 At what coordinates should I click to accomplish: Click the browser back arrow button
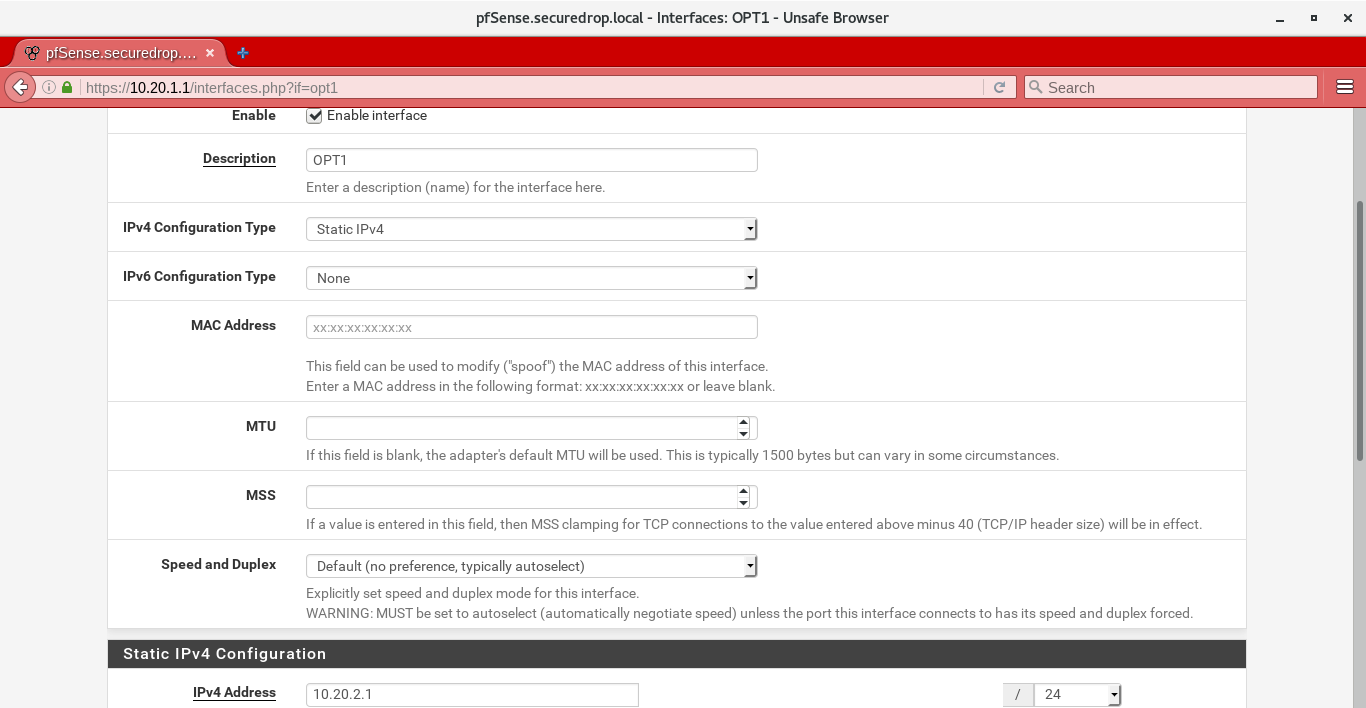(x=20, y=87)
